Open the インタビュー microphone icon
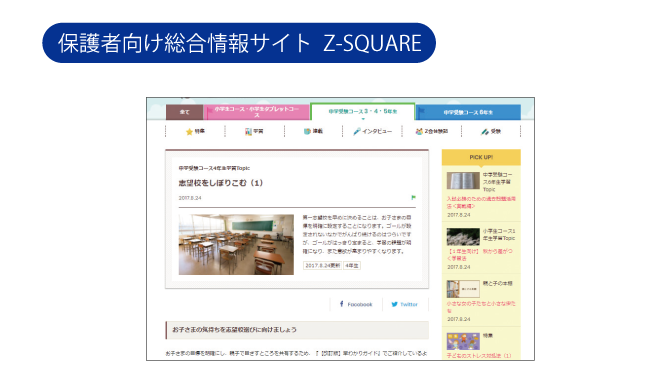The width and height of the screenshot is (670, 390). (357, 131)
